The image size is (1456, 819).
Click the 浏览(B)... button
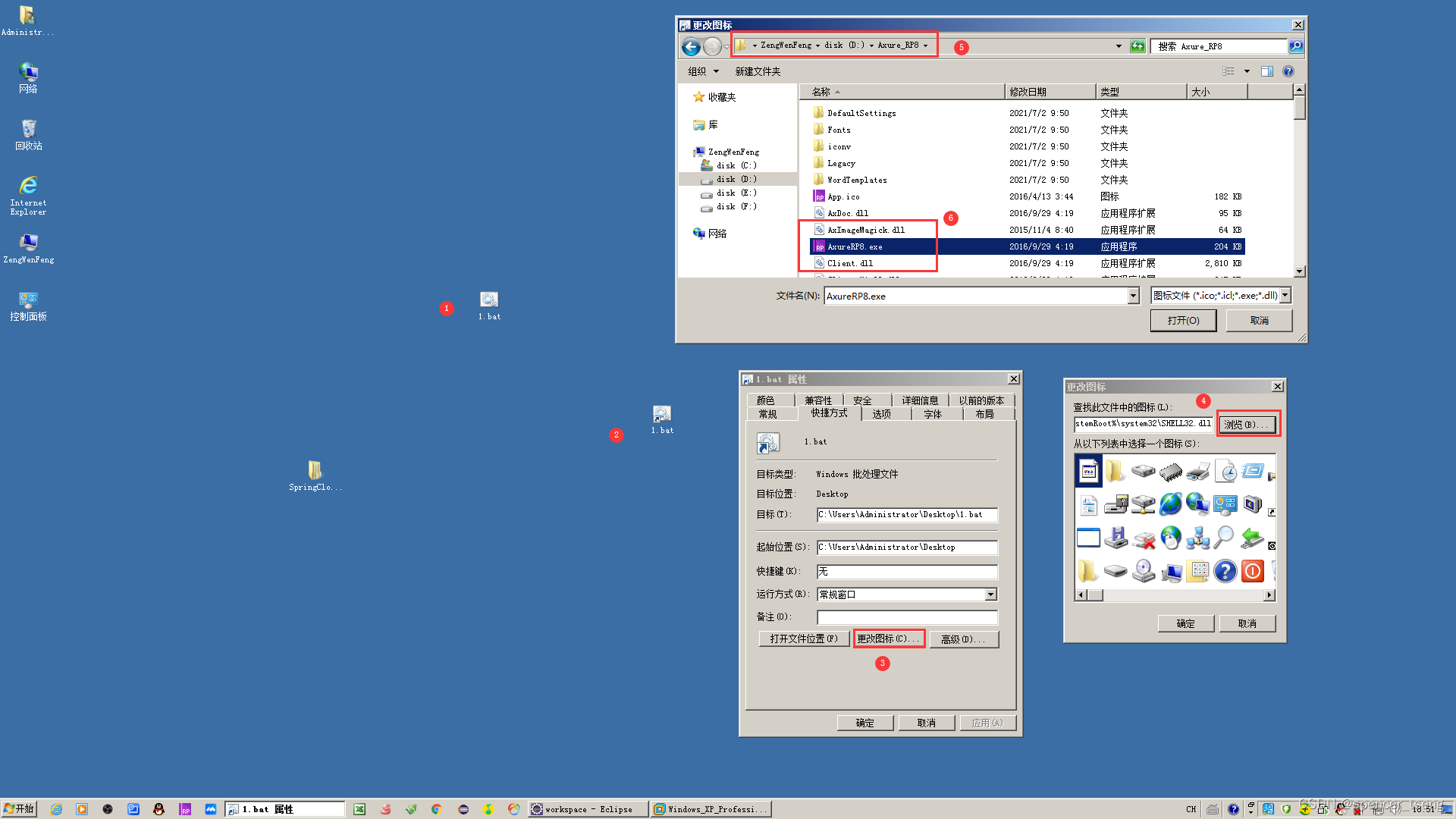pos(1246,424)
